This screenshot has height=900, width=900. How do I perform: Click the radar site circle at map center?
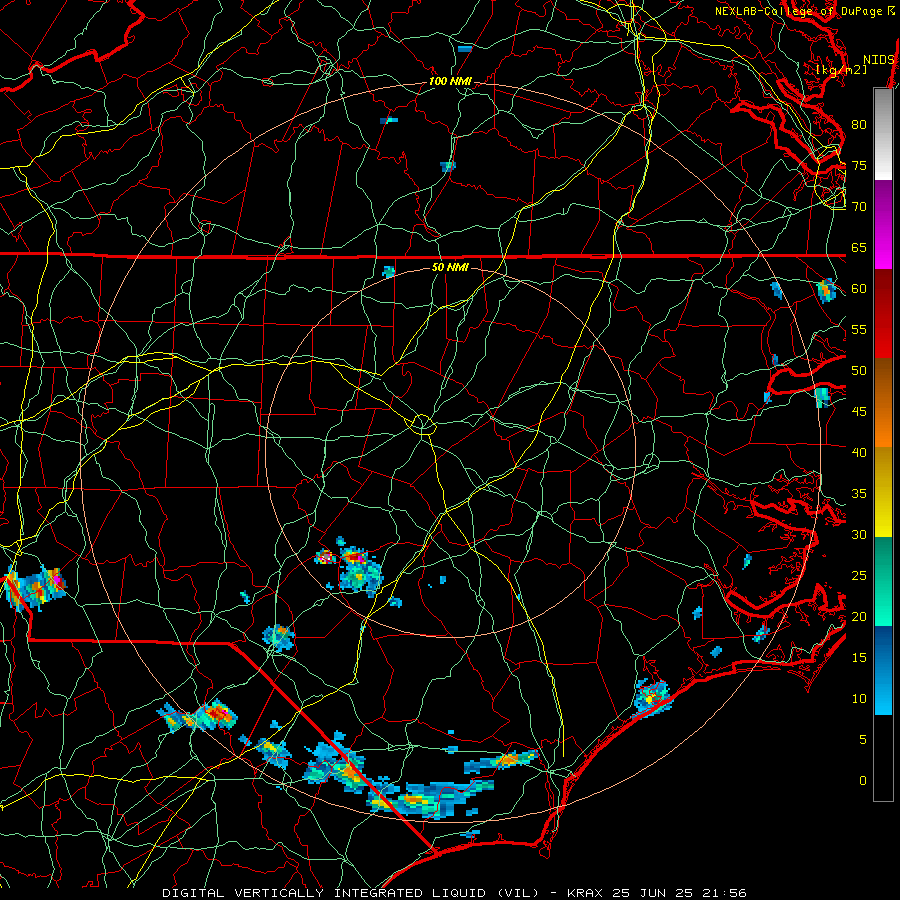point(422,424)
